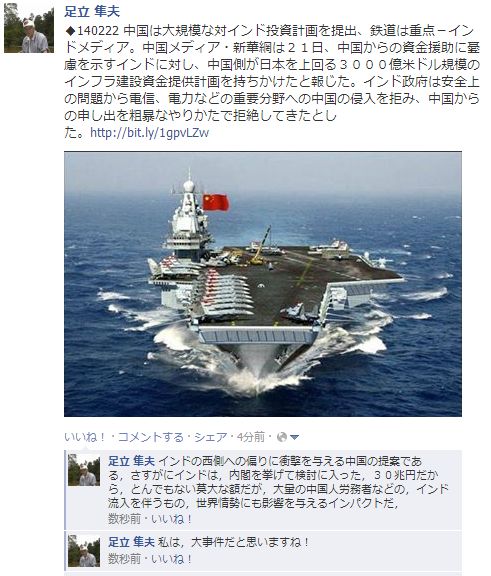This screenshot has width=491, height=576.
Task: Click the post author's profile picture
Action: point(29,28)
